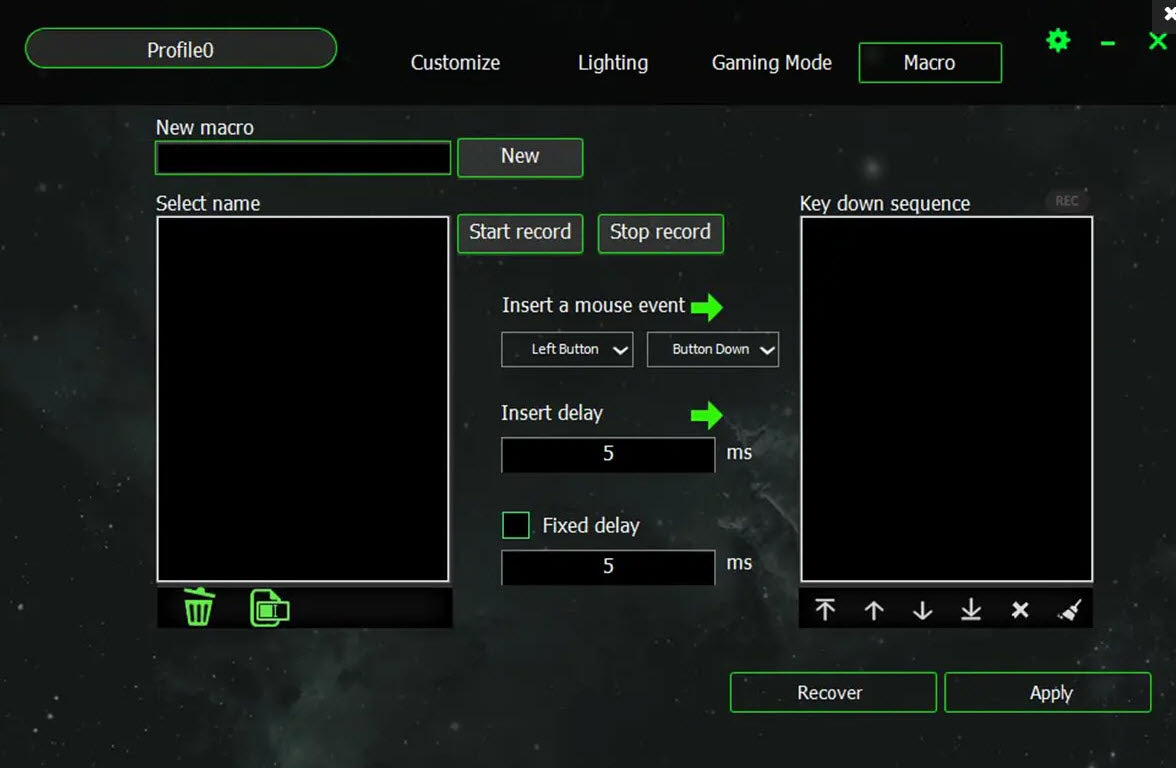Click the copy macro icon

270,608
